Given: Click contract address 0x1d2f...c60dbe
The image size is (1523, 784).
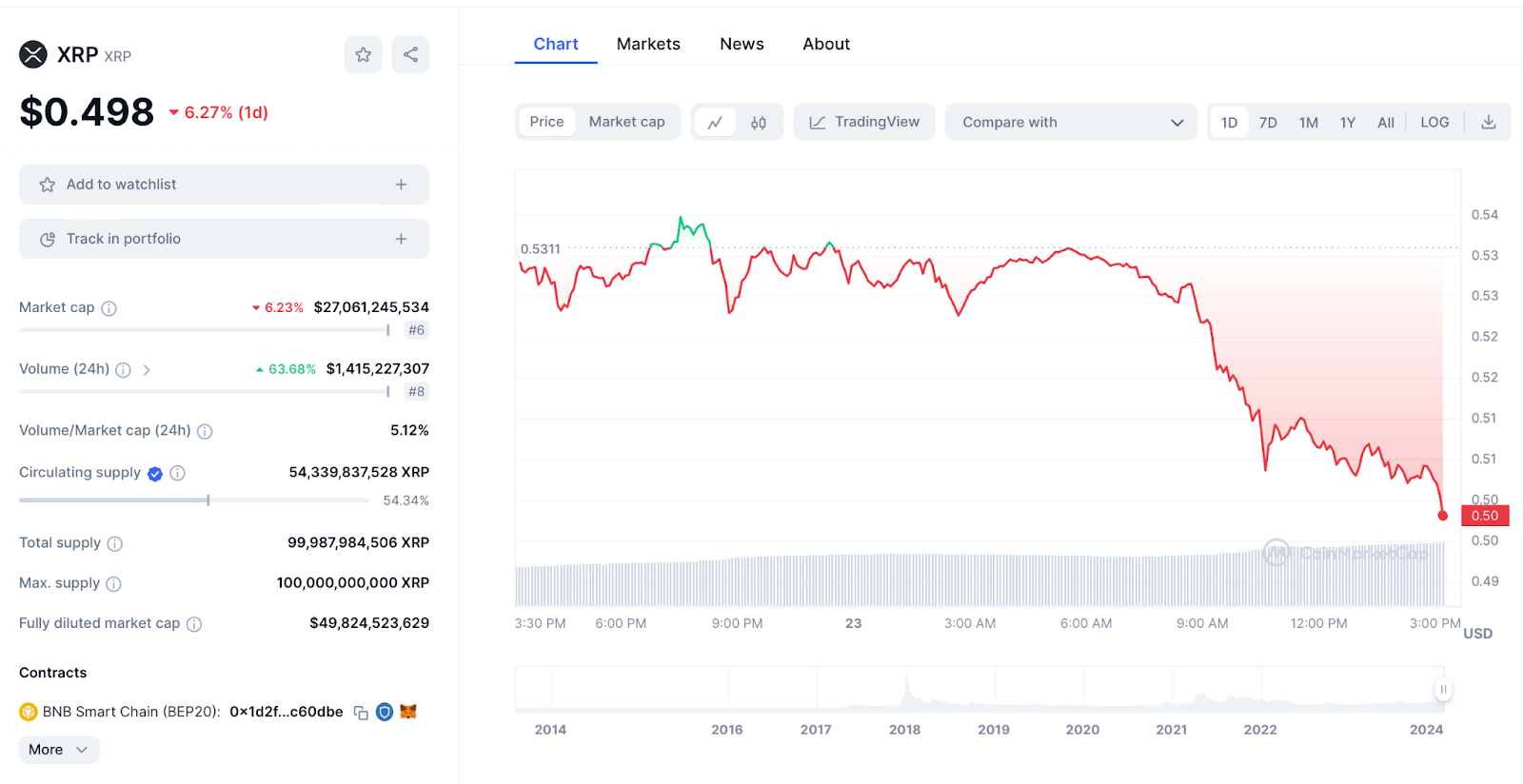Looking at the screenshot, I should click(x=287, y=712).
